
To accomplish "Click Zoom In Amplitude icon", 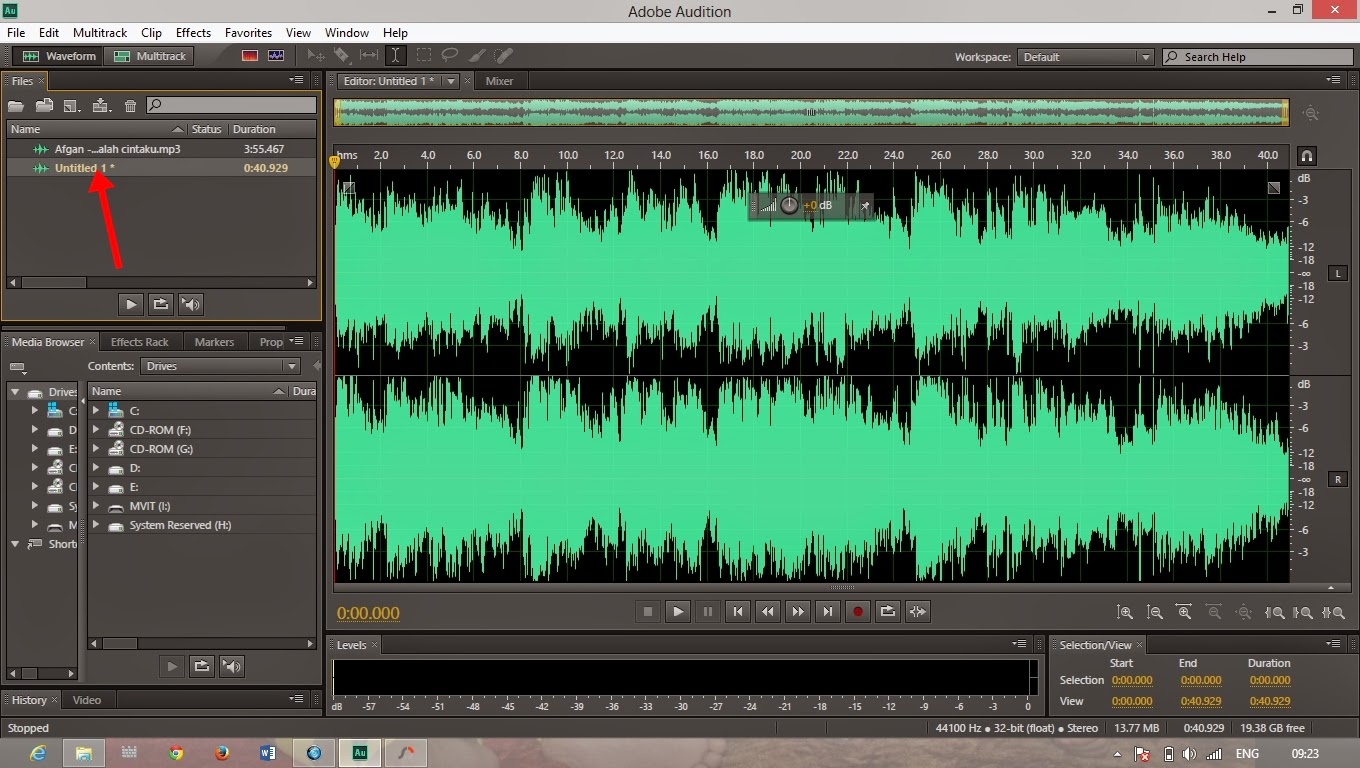I will 1125,612.
